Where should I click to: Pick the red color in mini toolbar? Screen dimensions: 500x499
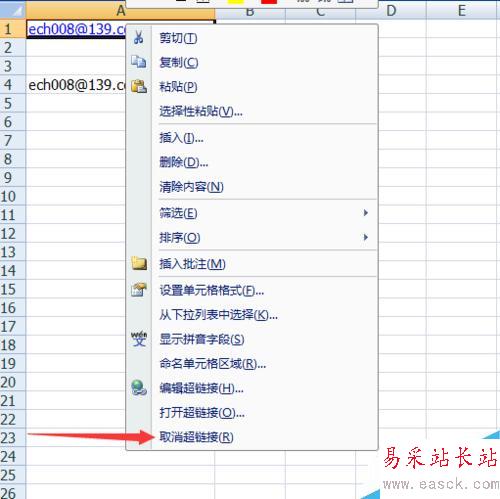pos(269,2)
